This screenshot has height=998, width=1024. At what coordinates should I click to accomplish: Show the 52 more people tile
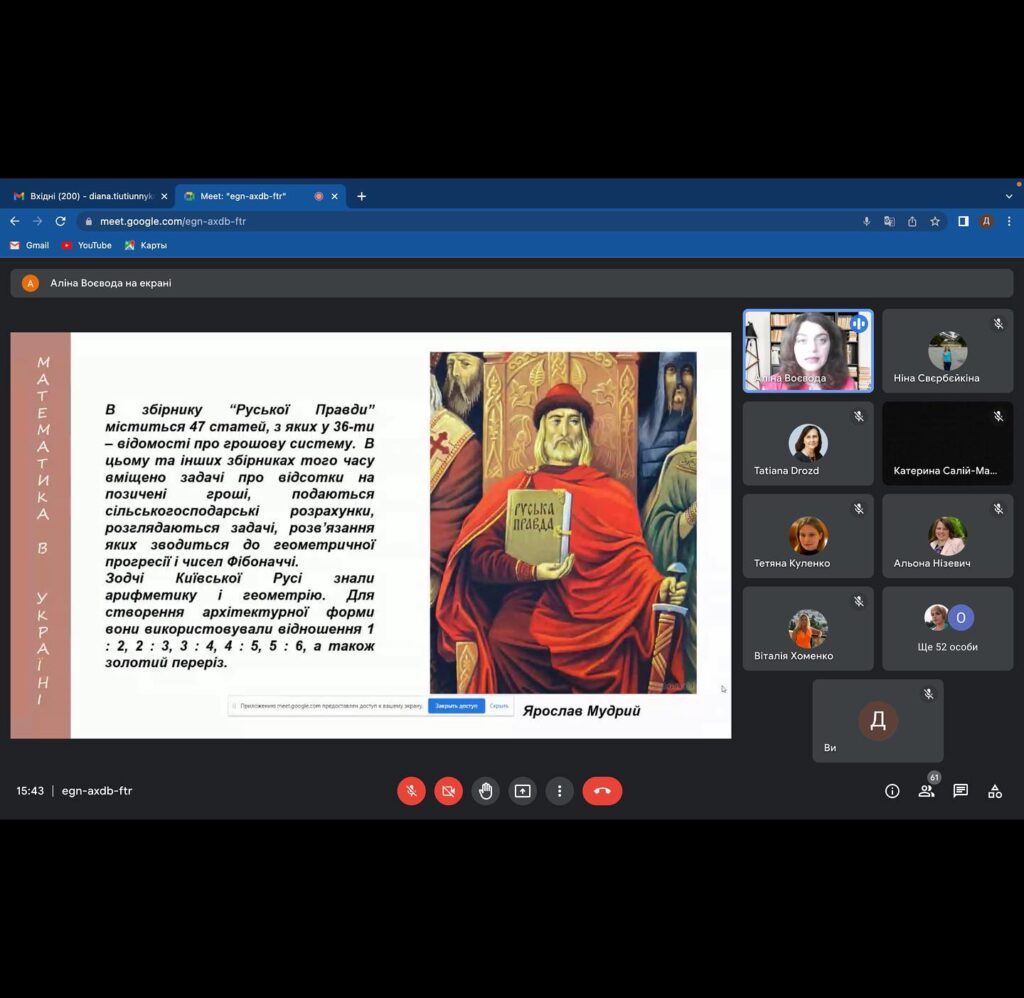(x=948, y=628)
